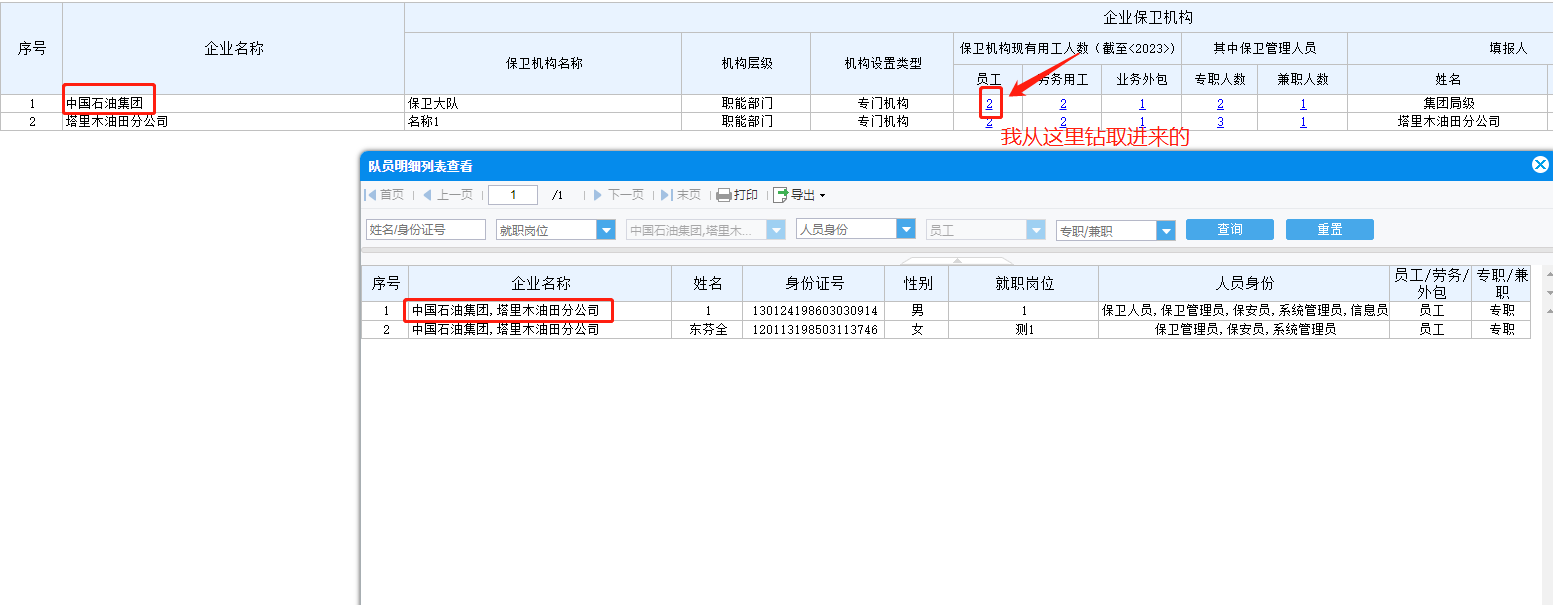Click the 兼职人数 column header
The height and width of the screenshot is (605, 1553).
click(1303, 79)
